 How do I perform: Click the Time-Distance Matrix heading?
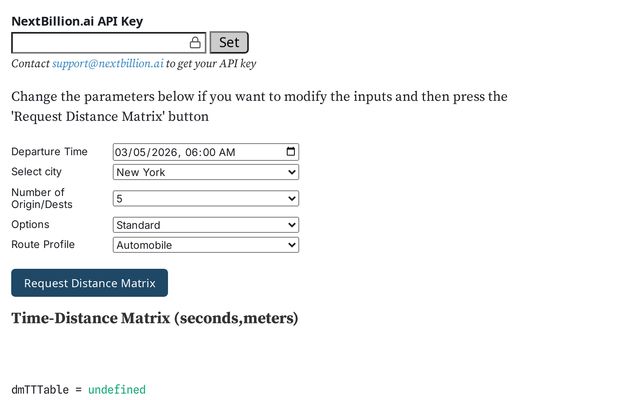pos(154,319)
